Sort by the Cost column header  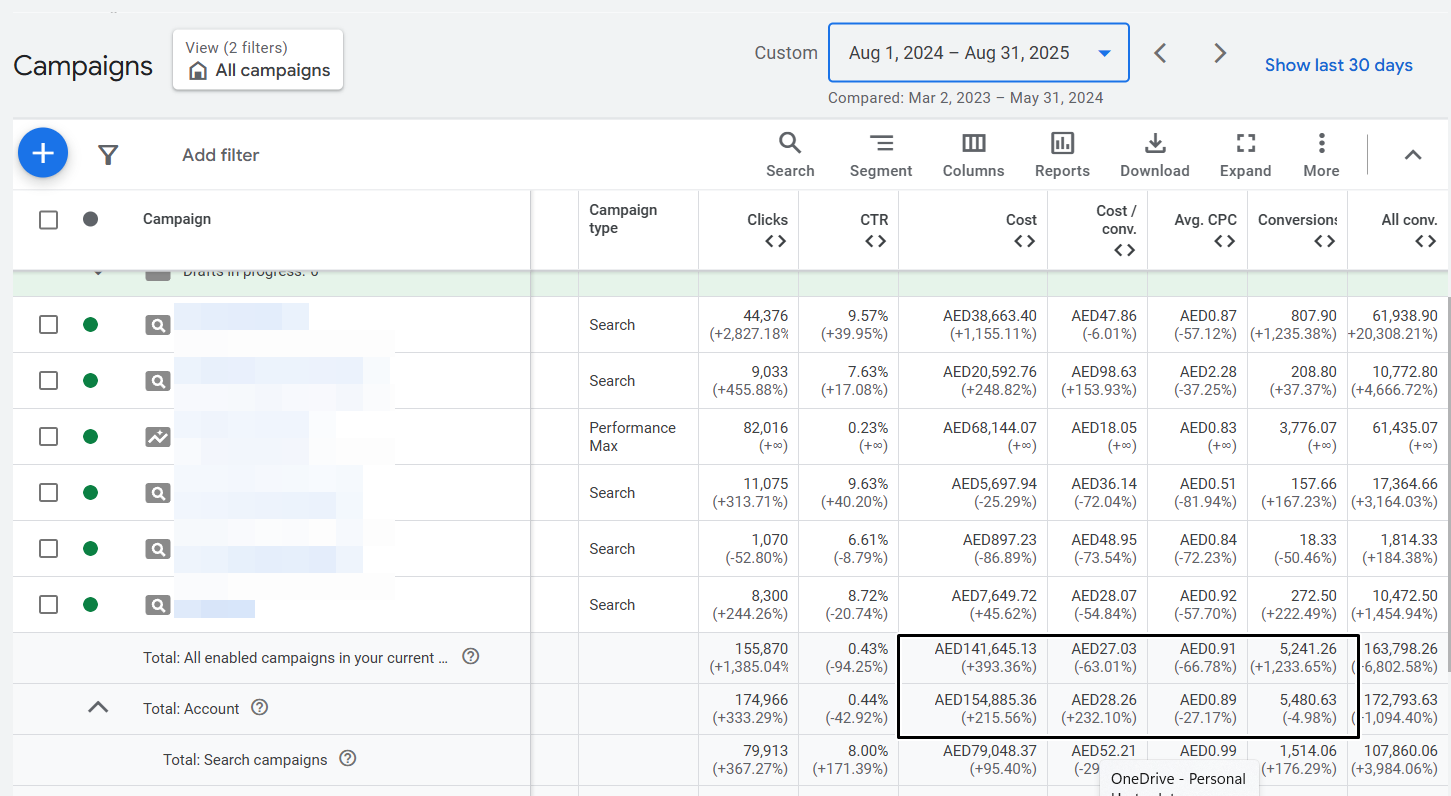(1021, 220)
